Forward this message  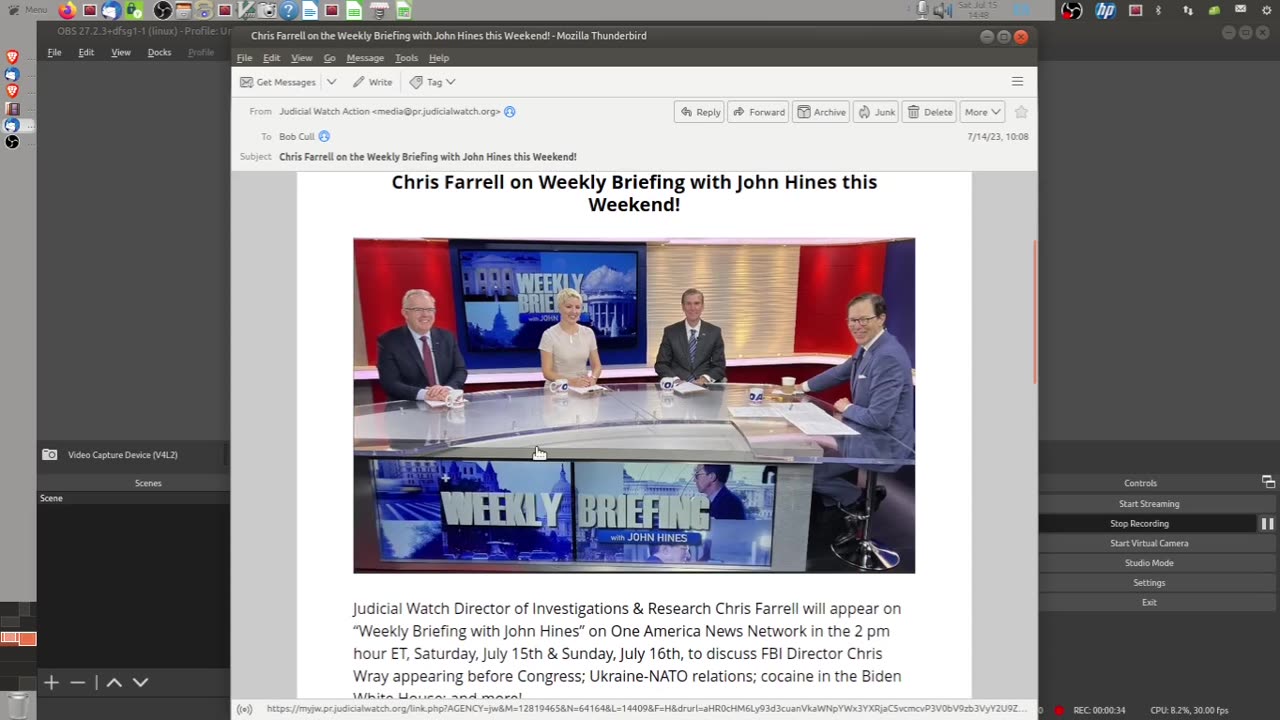pos(758,112)
